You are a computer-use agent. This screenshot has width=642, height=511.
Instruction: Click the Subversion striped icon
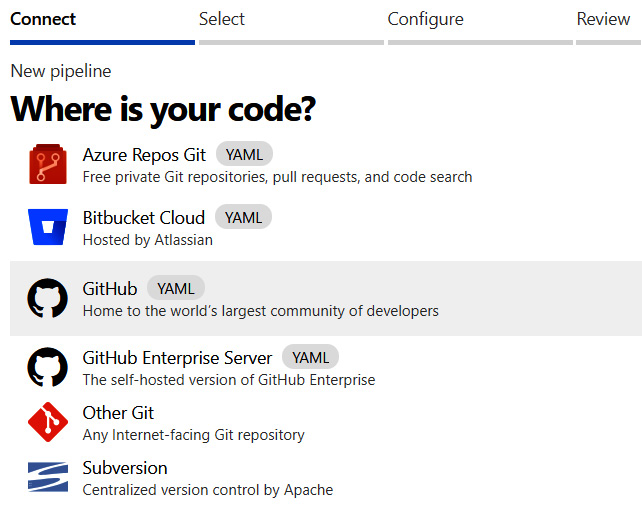point(48,477)
